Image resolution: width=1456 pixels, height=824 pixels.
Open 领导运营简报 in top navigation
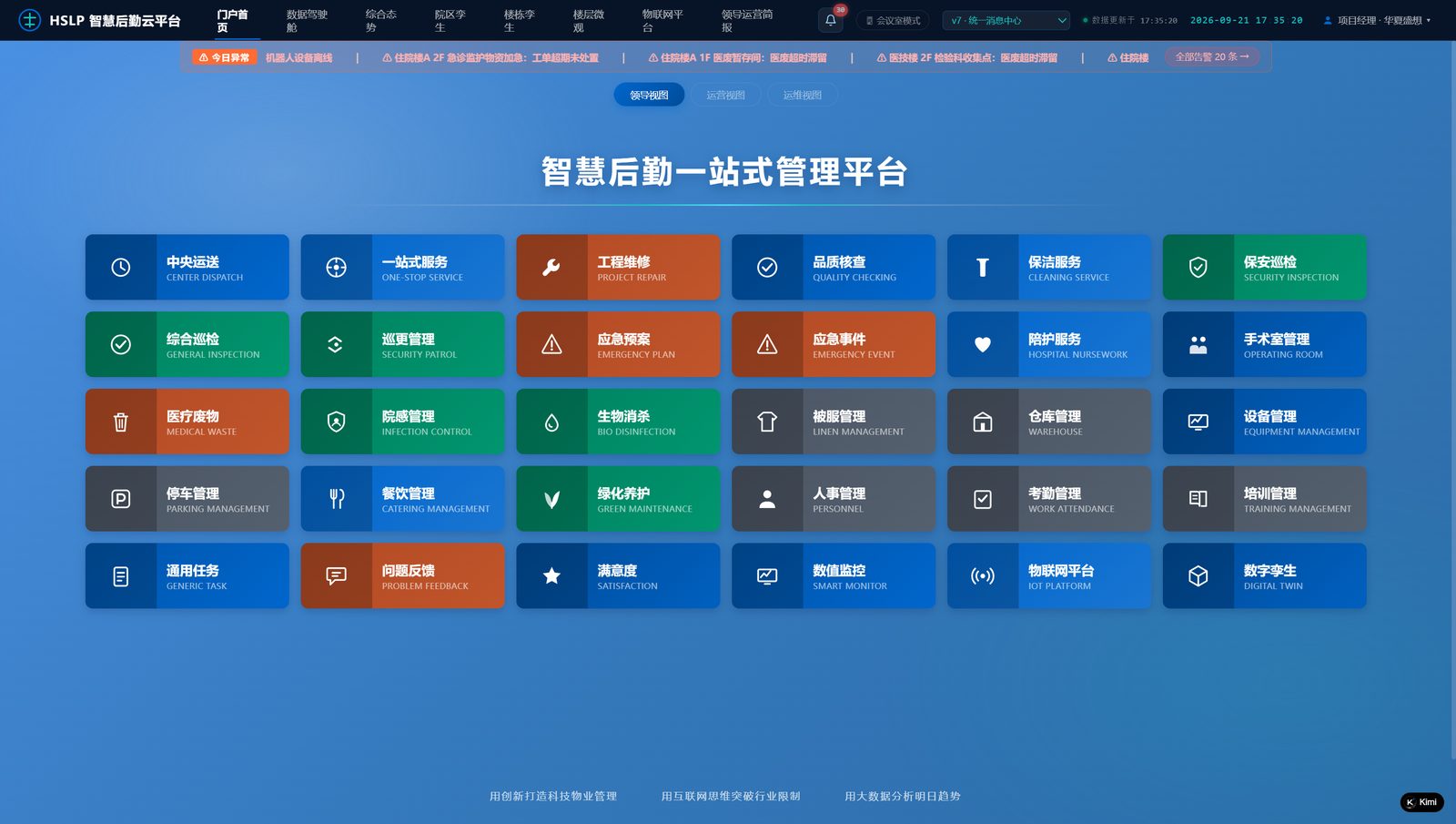(746, 20)
